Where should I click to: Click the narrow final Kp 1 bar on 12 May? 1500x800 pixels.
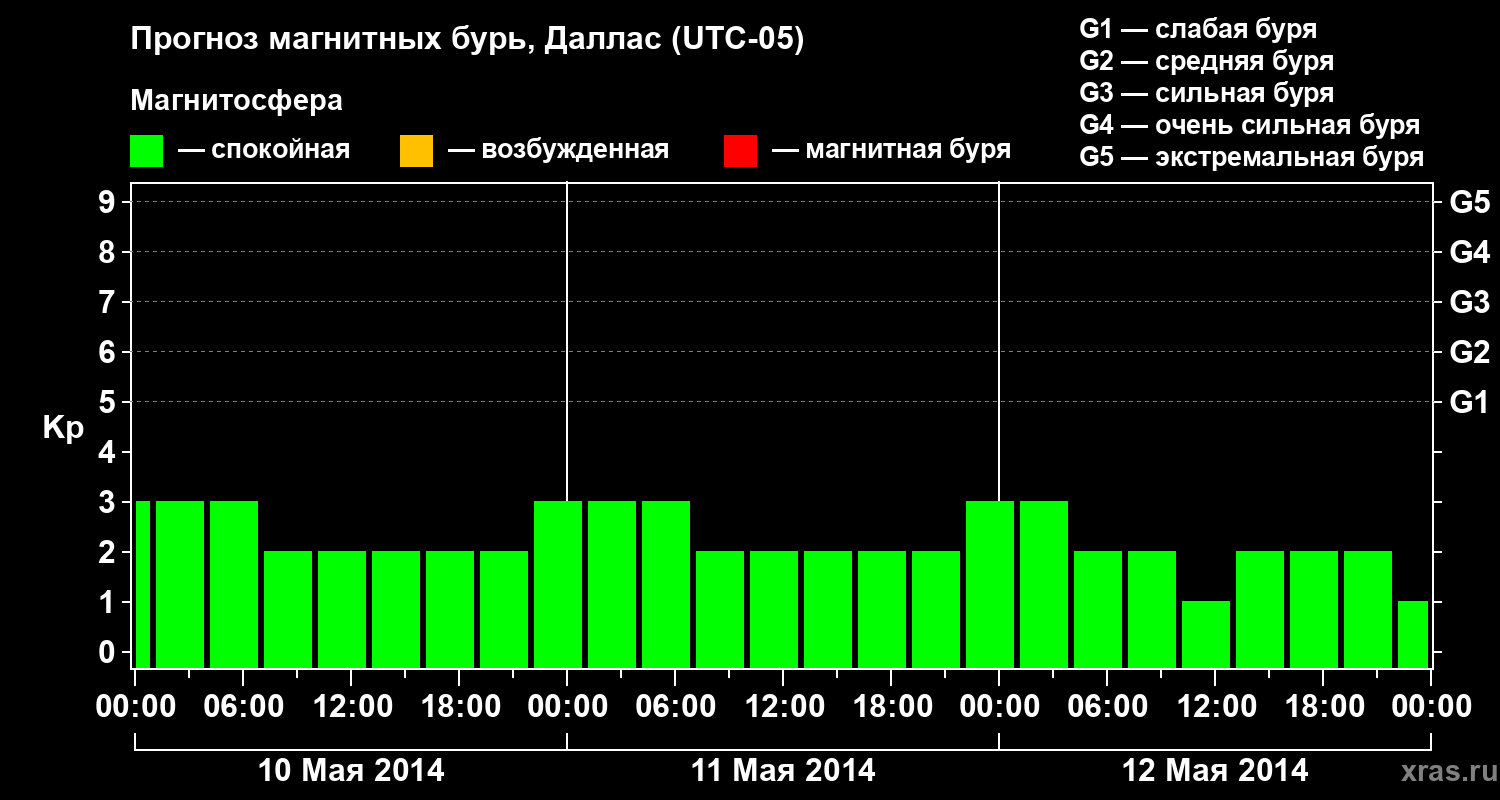point(1413,634)
